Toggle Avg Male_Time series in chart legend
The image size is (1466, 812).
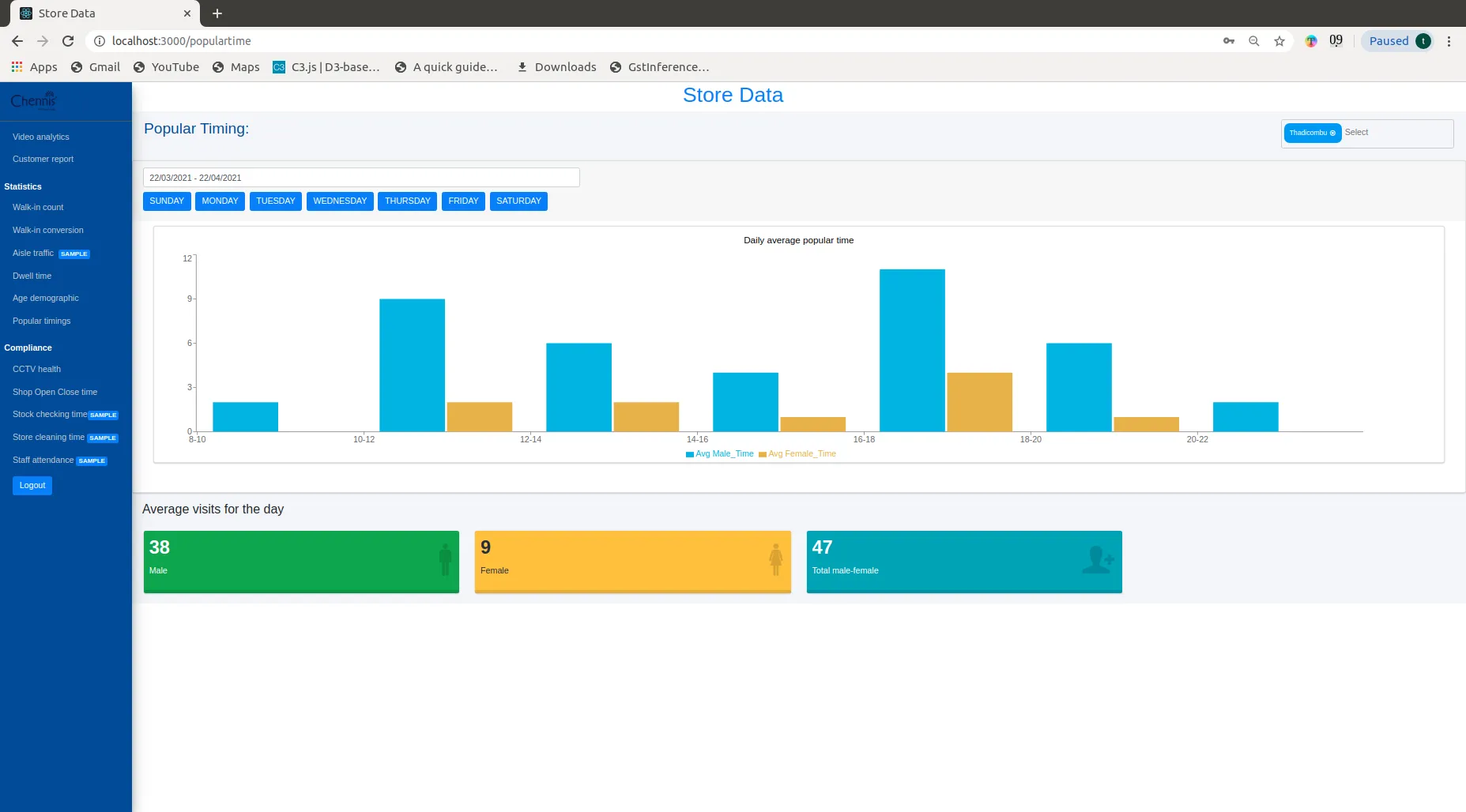click(719, 454)
